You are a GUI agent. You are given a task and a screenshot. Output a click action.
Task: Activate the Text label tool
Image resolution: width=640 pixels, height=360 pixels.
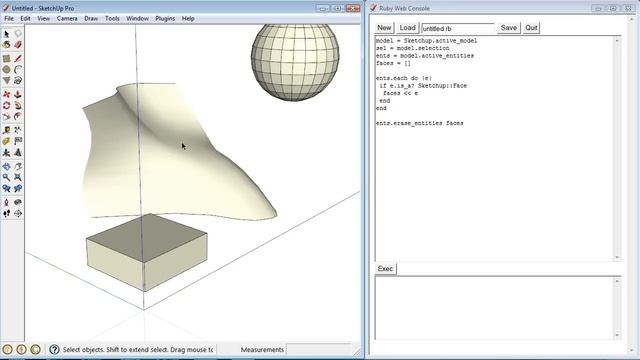18,141
